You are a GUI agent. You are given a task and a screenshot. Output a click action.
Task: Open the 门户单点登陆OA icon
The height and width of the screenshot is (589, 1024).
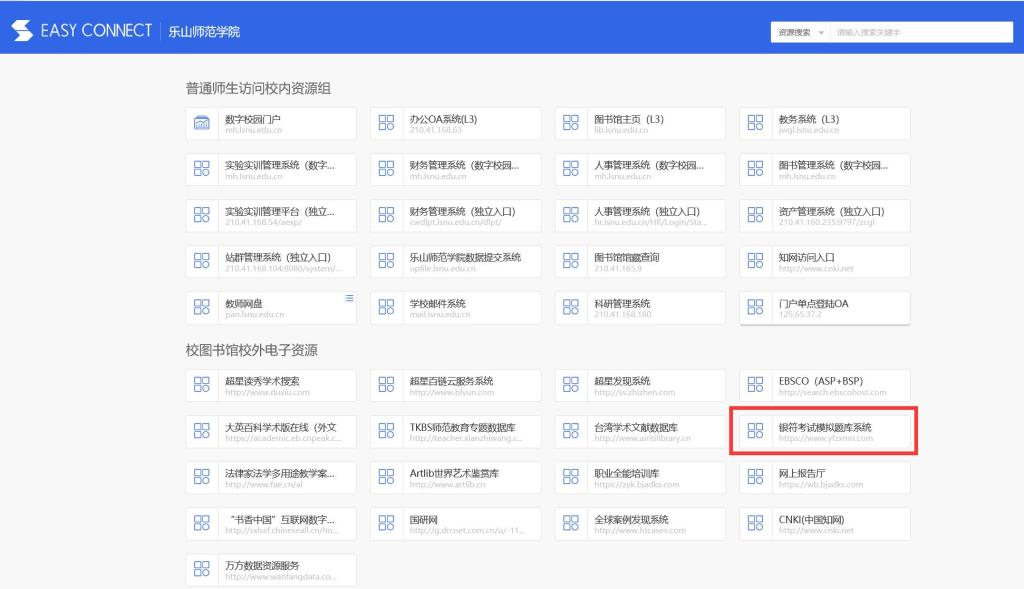coord(755,307)
